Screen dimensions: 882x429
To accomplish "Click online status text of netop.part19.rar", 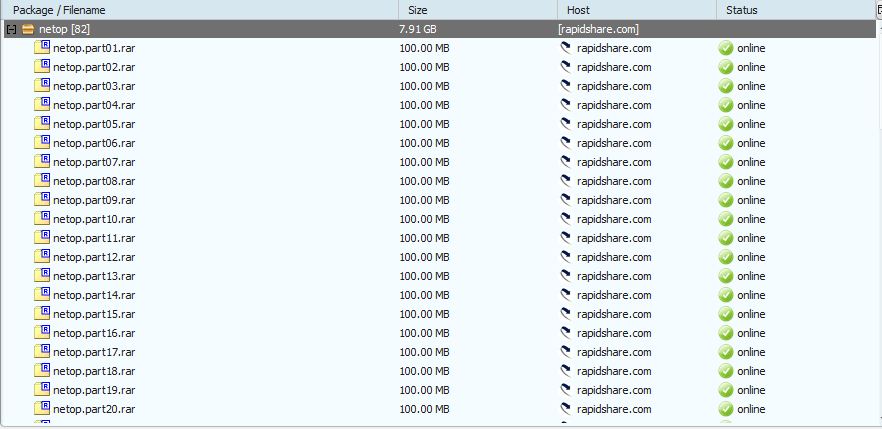I will [x=751, y=390].
